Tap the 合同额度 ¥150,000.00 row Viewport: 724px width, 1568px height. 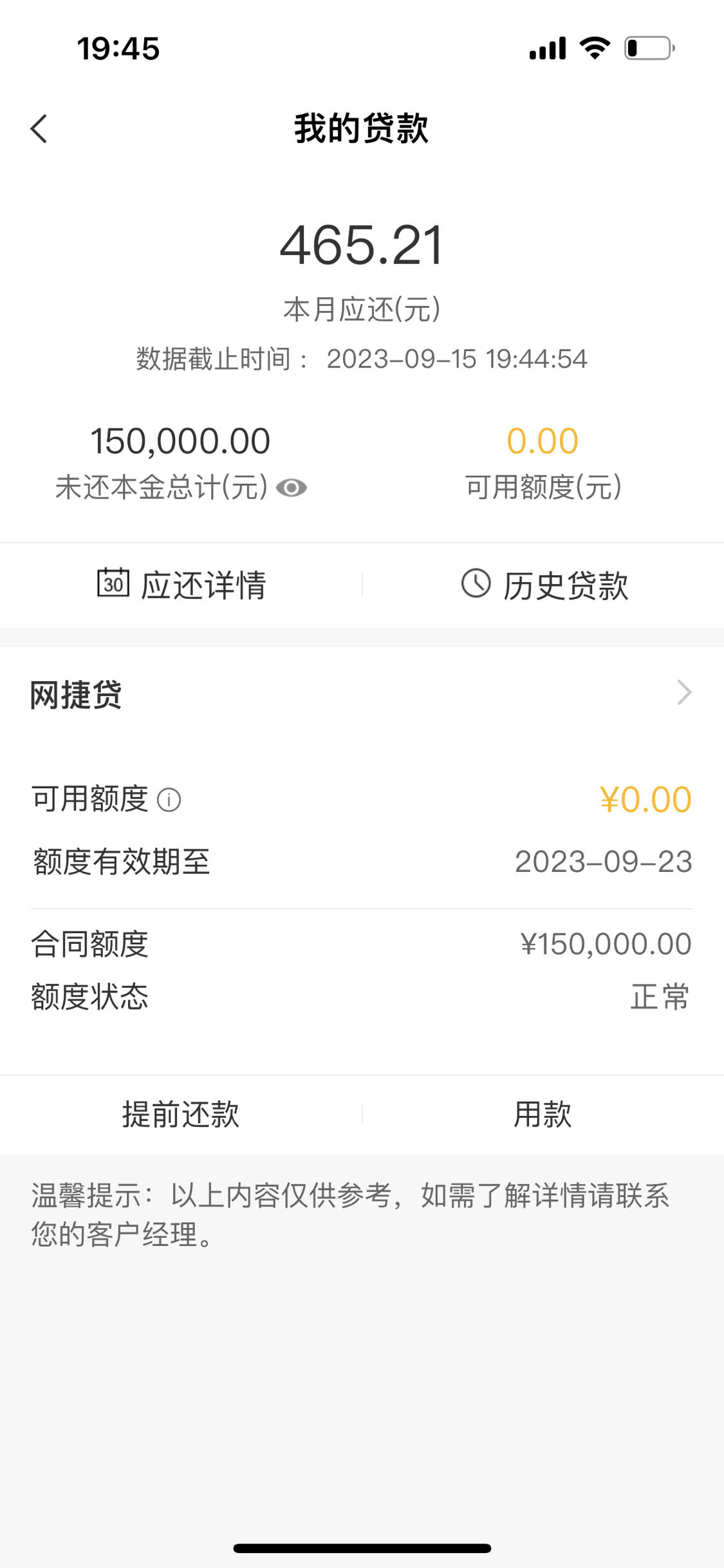pos(362,944)
